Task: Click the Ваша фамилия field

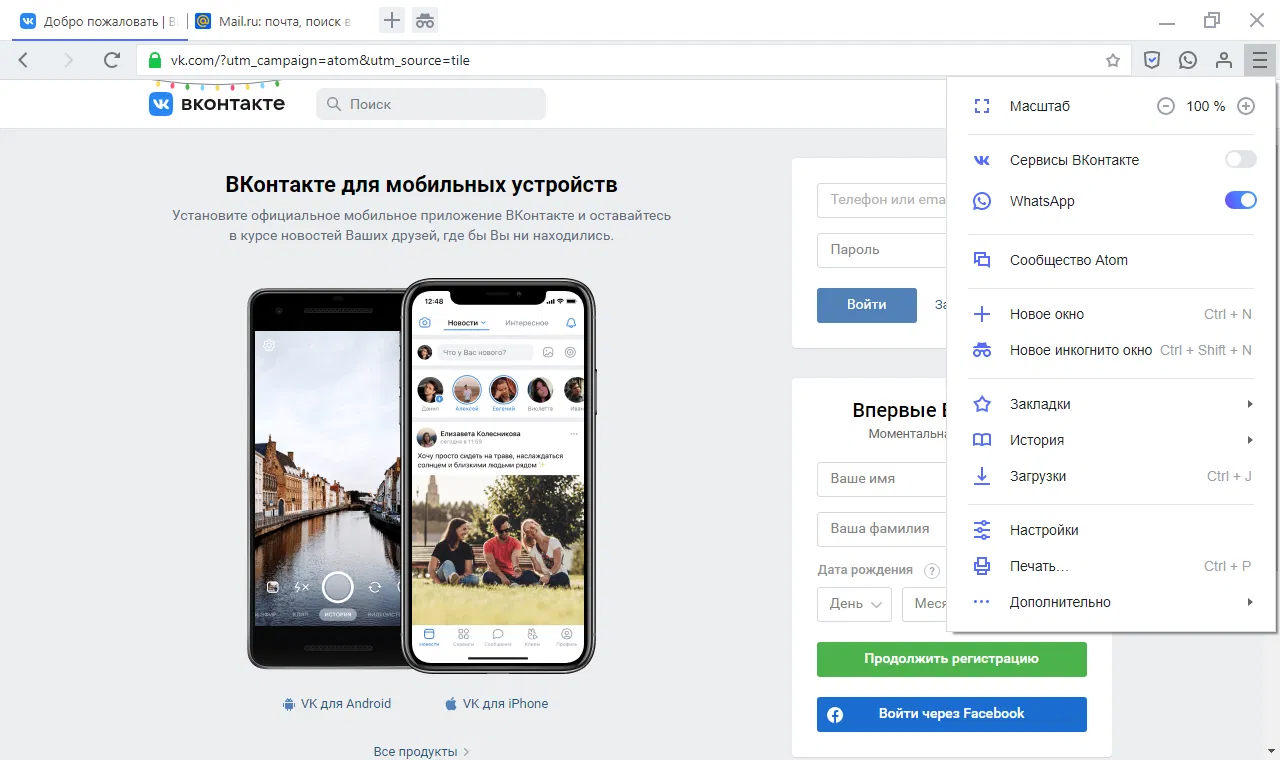Action: tap(882, 528)
